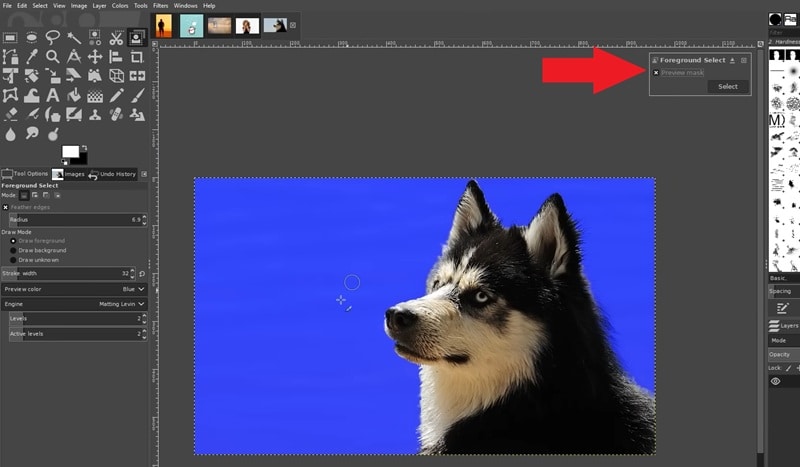Increase the Radius value stepper
This screenshot has width=800, height=467.
144,217
